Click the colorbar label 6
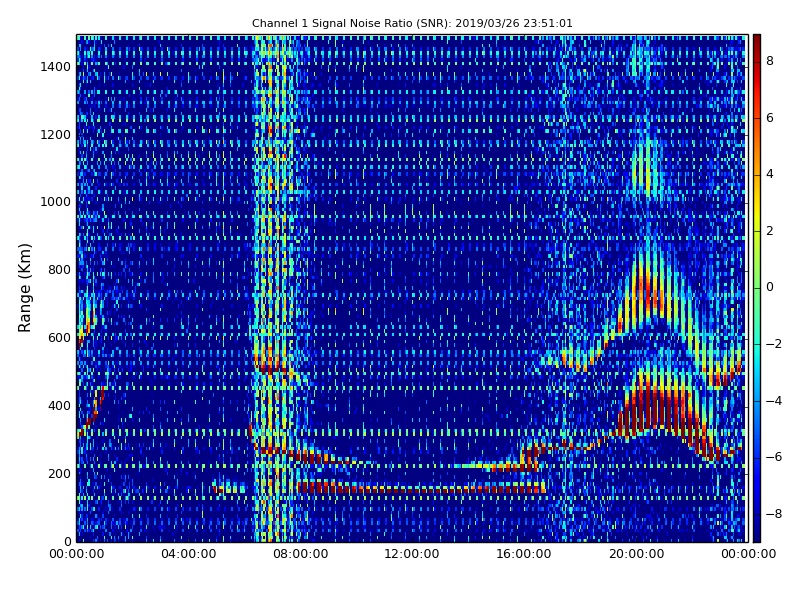The image size is (800, 600). pyautogui.click(x=770, y=118)
